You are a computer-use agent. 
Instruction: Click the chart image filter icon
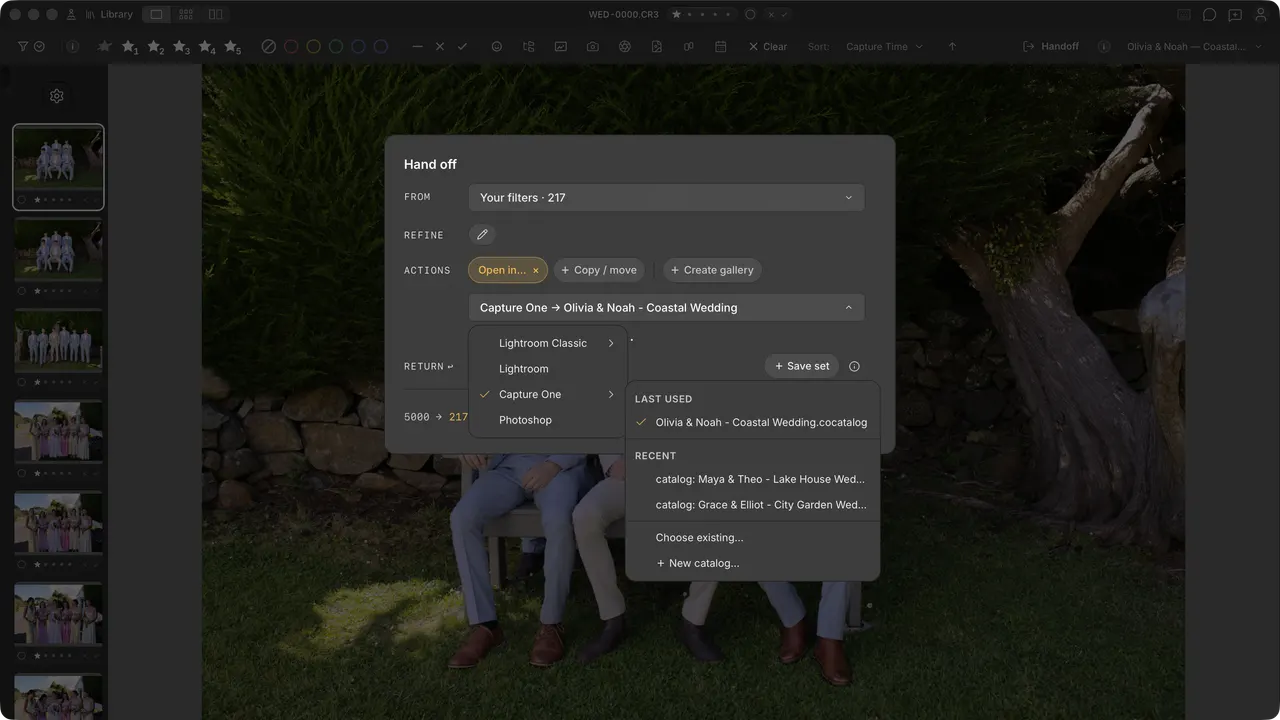click(561, 47)
